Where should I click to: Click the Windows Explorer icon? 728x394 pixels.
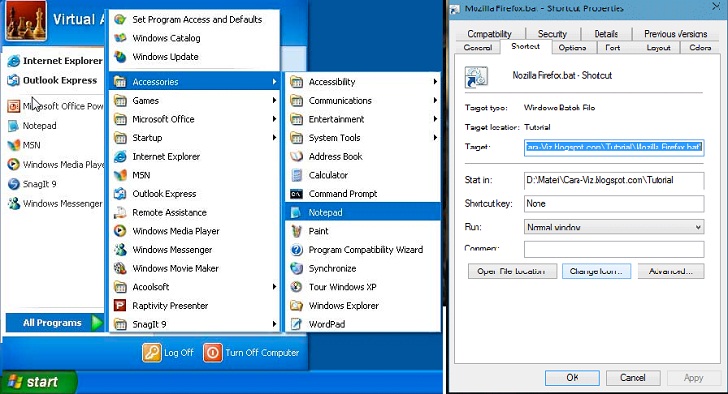pos(296,306)
